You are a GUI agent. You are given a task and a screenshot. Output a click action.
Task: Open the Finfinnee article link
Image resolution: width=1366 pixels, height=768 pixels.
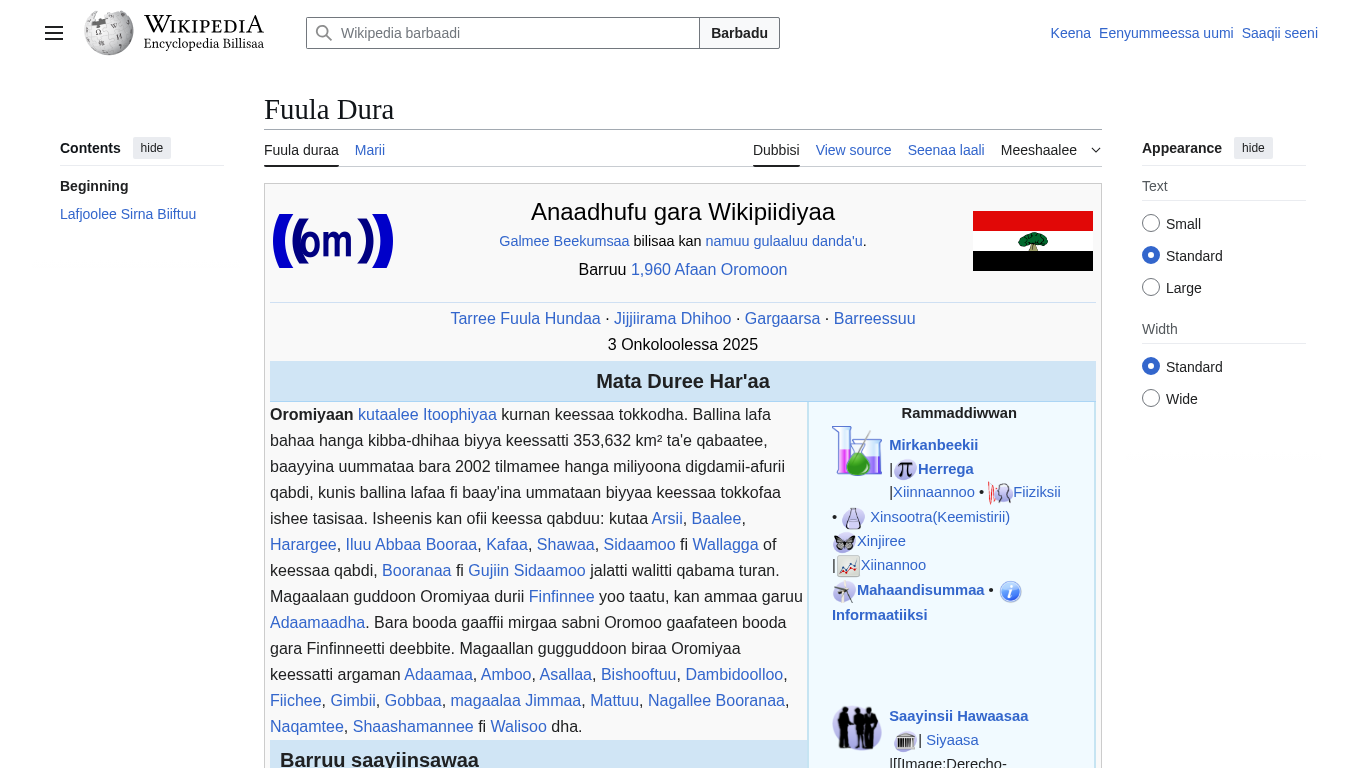561,596
